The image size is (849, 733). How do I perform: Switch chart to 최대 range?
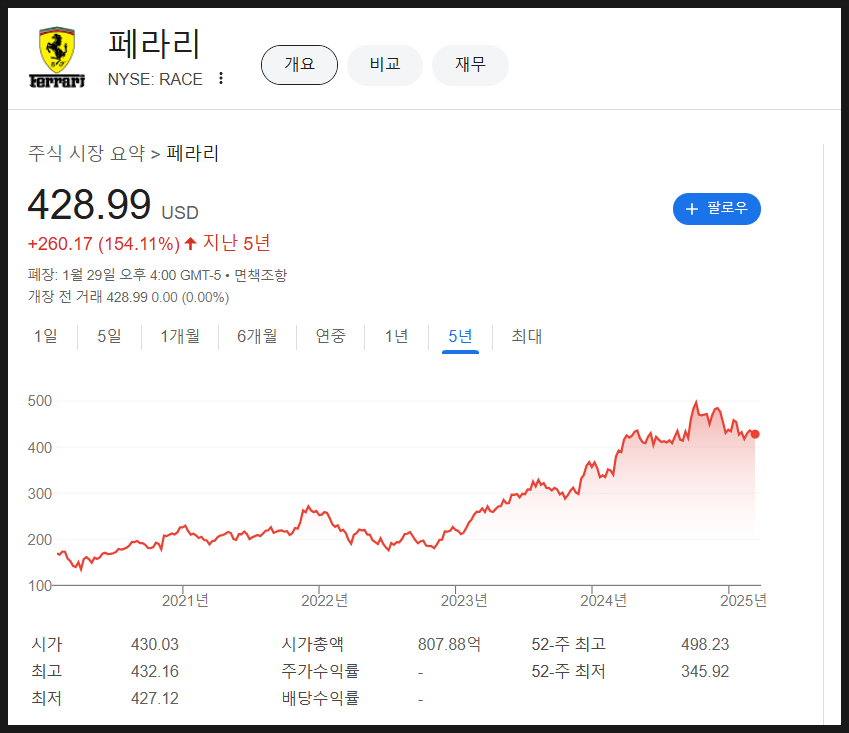(x=527, y=336)
